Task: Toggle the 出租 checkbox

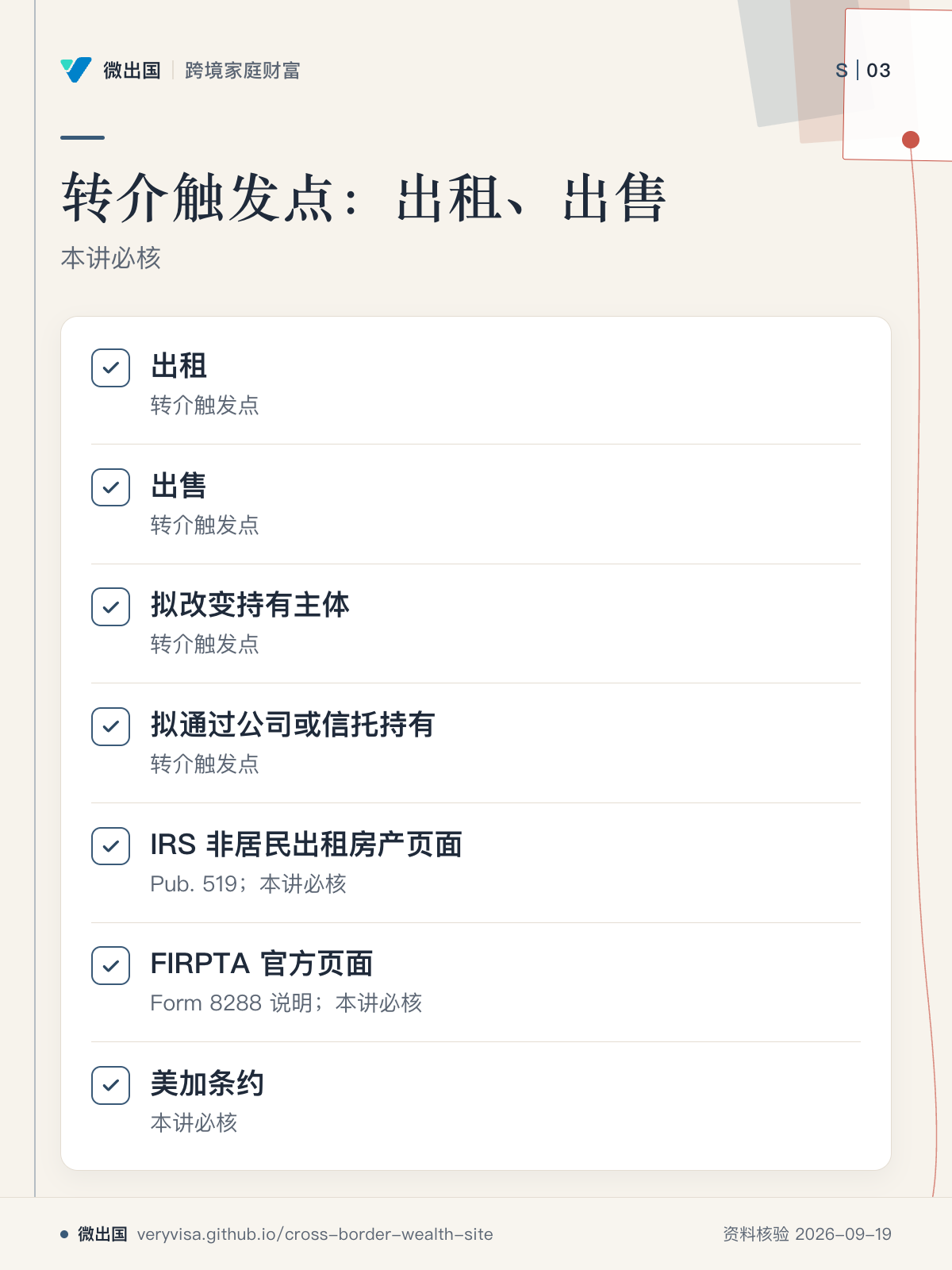Action: tap(111, 368)
